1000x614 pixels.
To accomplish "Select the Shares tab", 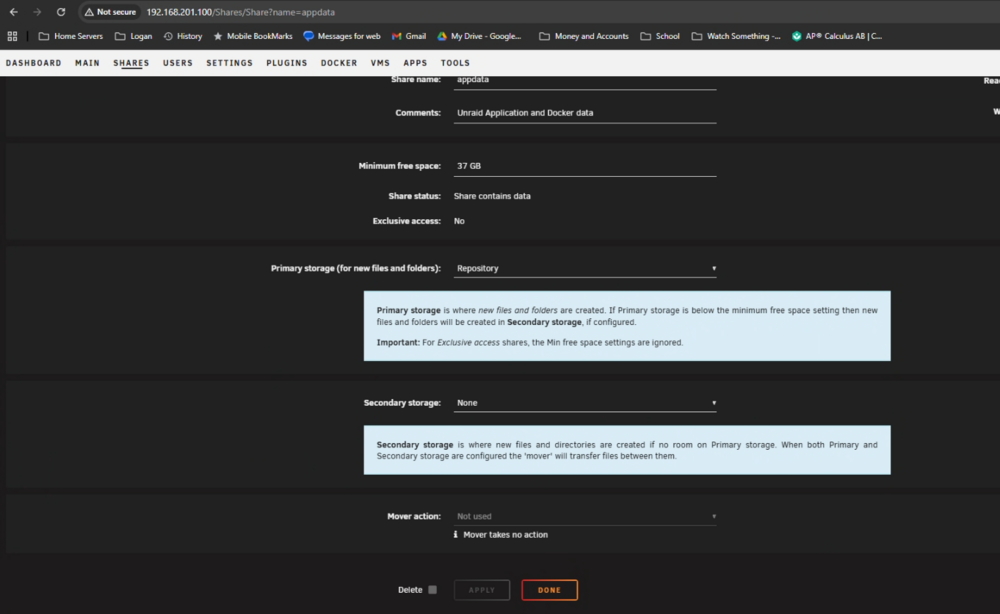I will click(131, 63).
